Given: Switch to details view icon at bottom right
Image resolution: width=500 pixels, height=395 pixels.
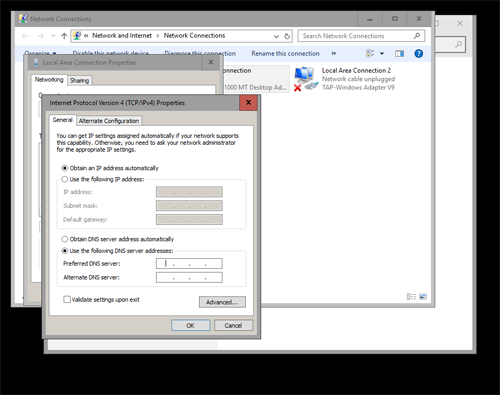Looking at the screenshot, I should (x=411, y=297).
